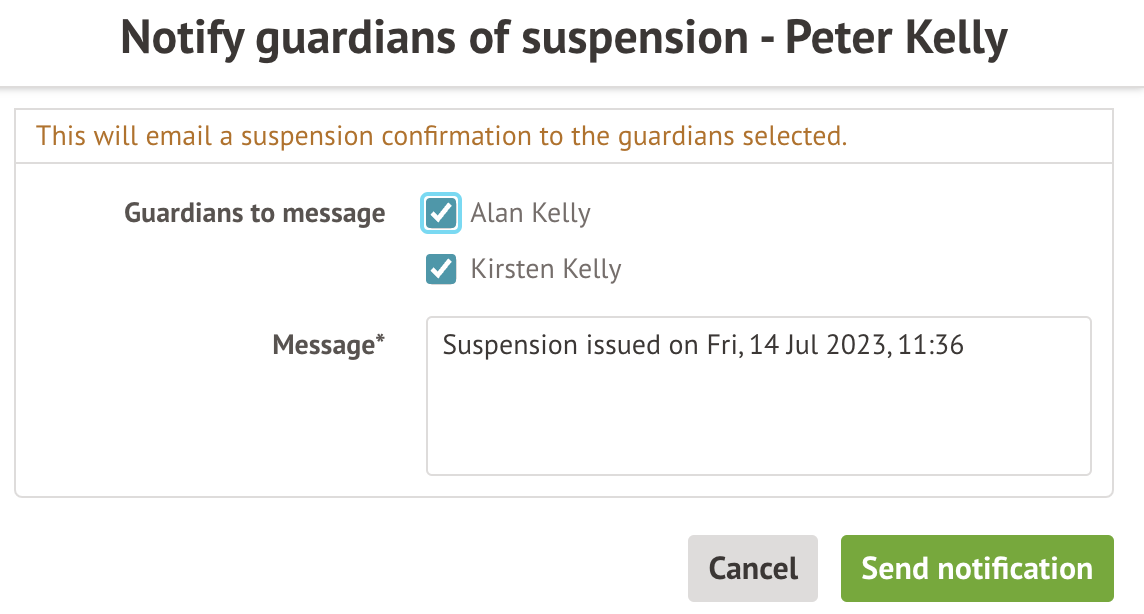
Task: Click the date '14 Jul 2023' in message
Action: coord(822,345)
